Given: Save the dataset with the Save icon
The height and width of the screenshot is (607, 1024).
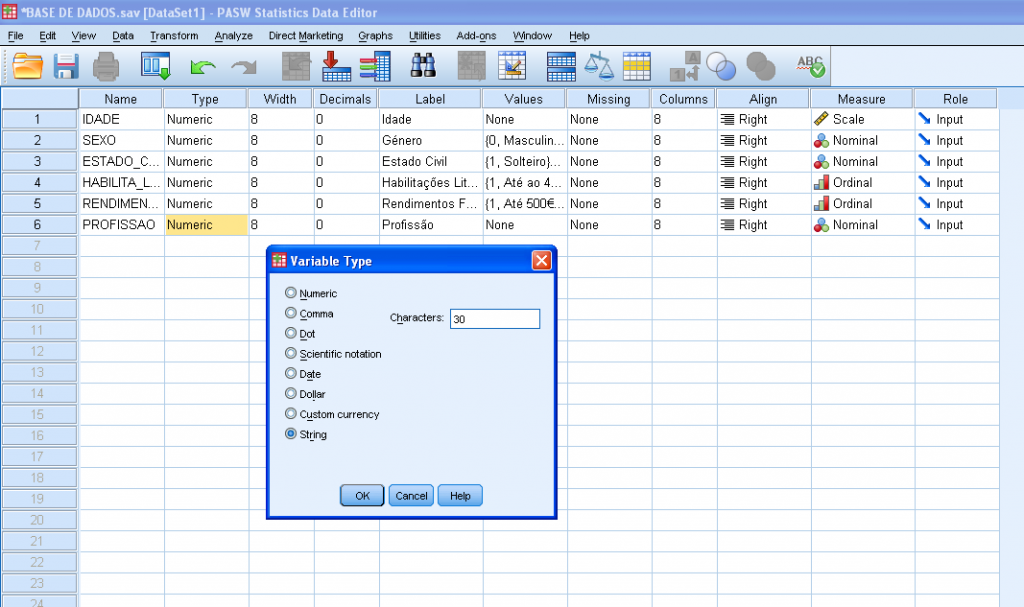Looking at the screenshot, I should [67, 65].
